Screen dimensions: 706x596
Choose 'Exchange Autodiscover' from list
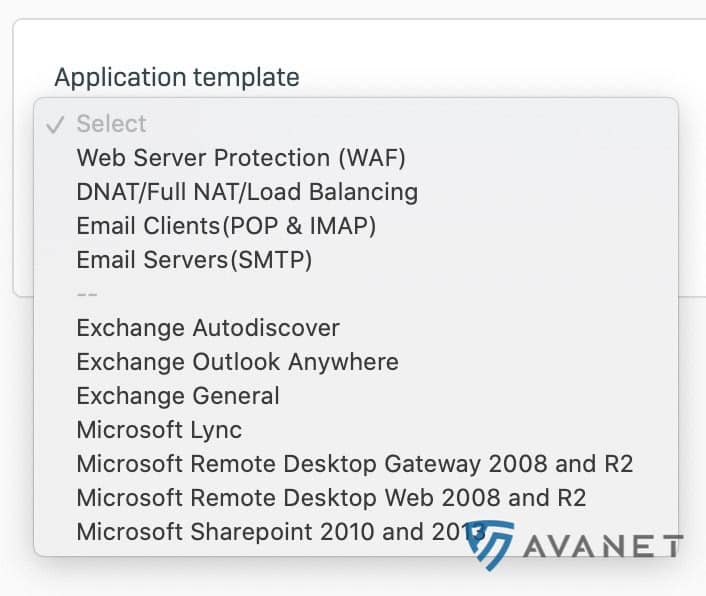click(208, 328)
